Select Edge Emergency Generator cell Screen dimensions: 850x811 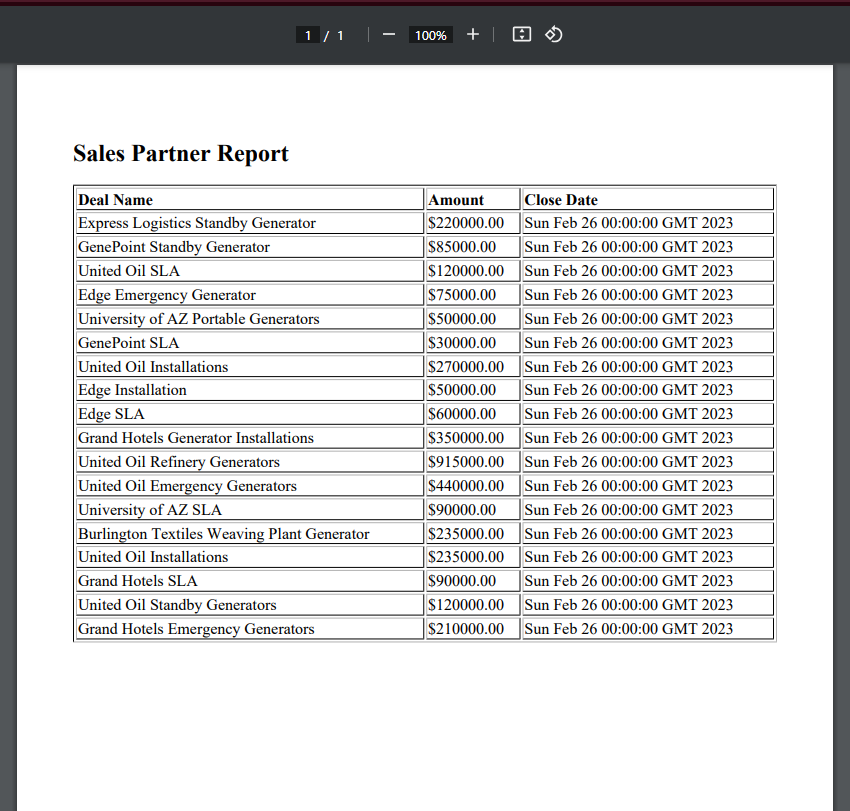pyautogui.click(x=250, y=294)
